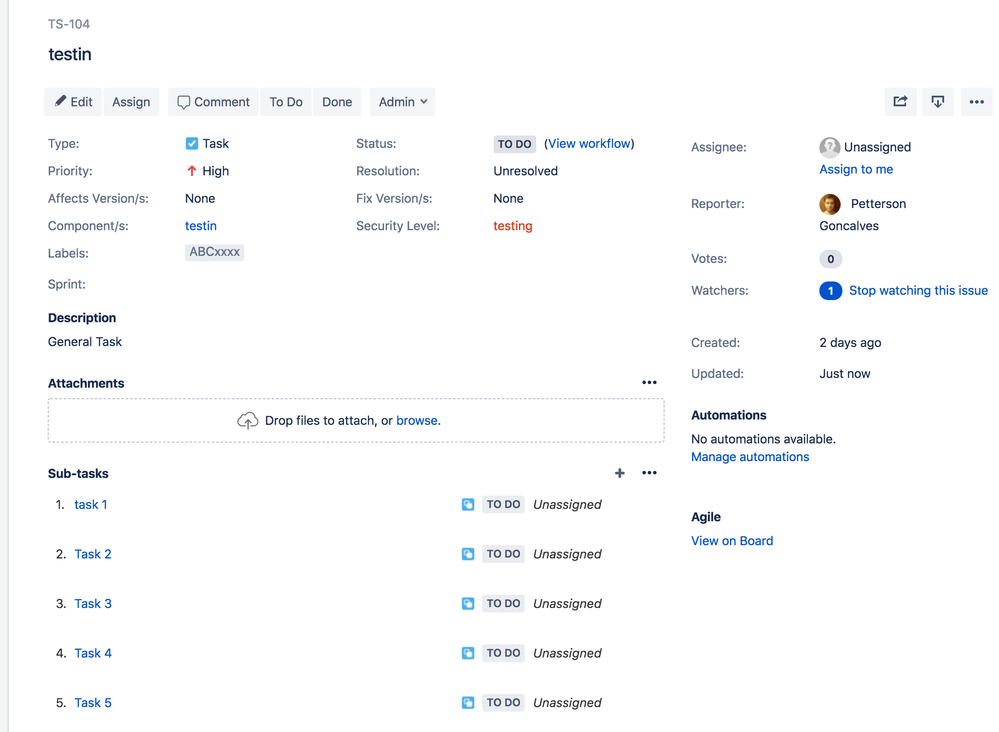The width and height of the screenshot is (999, 732).
Task: Browse for files to attach
Action: coord(417,420)
